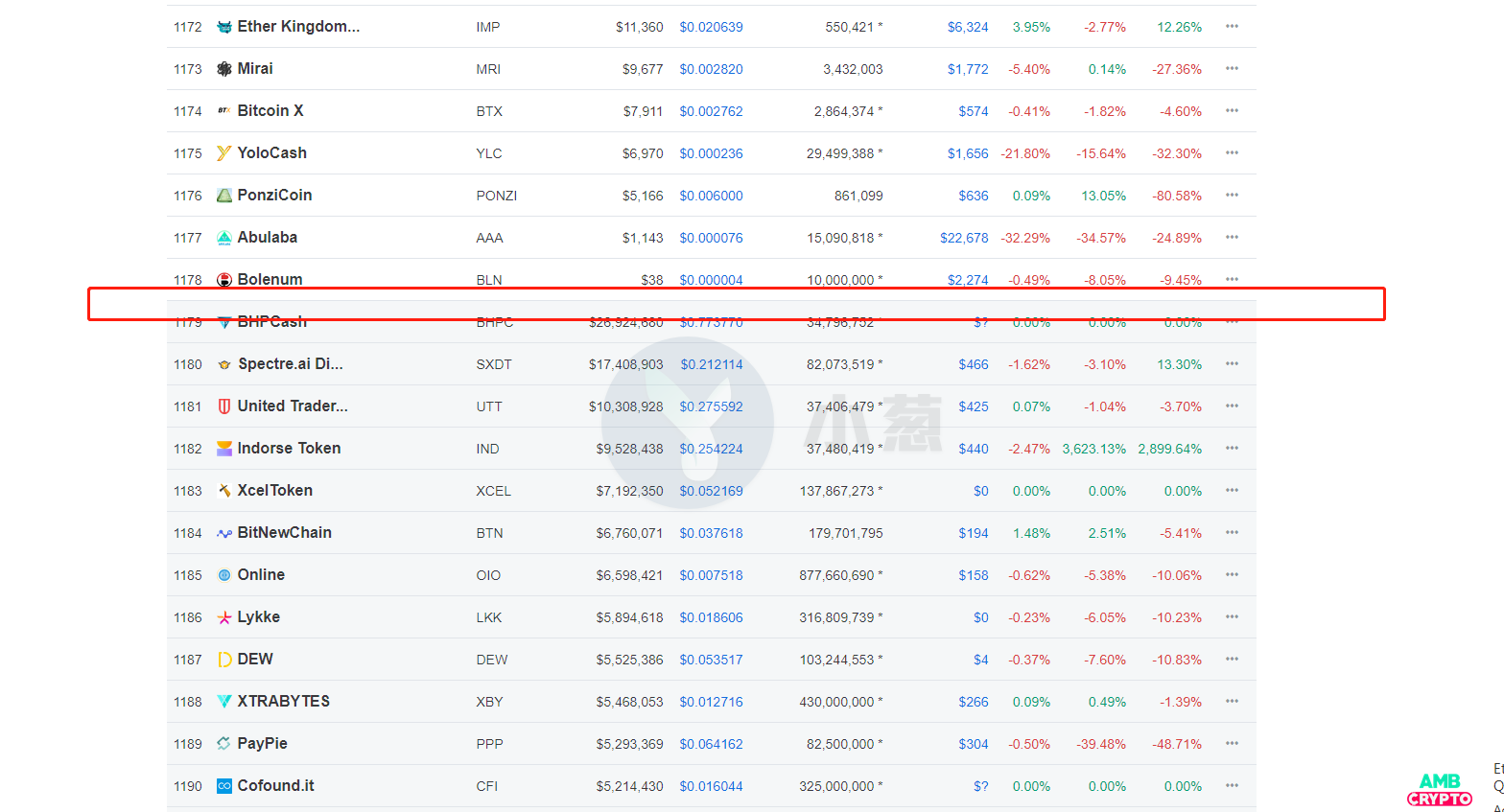Click the XTRABYTES coin icon
Image resolution: width=1504 pixels, height=812 pixels.
pyautogui.click(x=224, y=702)
